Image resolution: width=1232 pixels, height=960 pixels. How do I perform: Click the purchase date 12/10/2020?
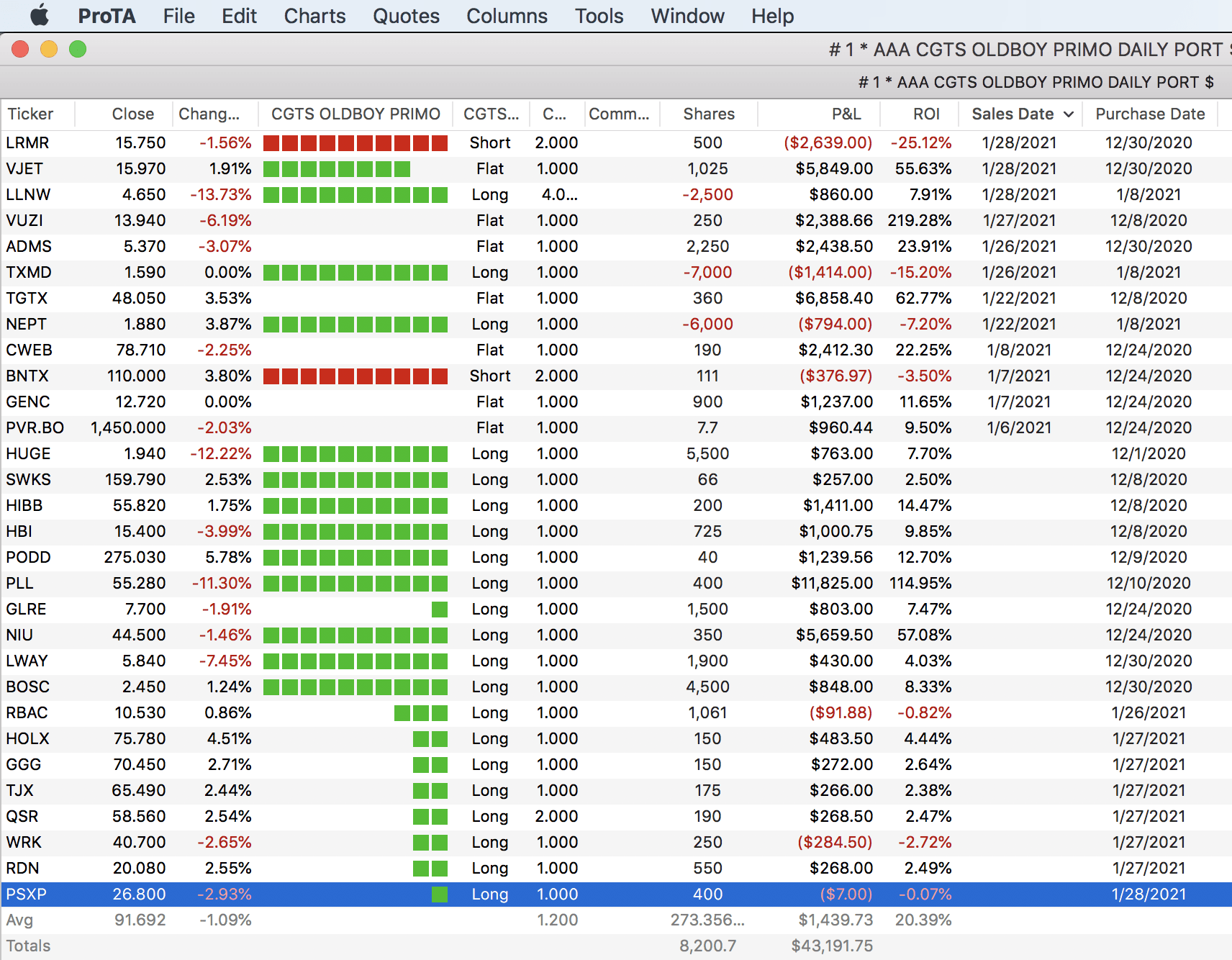coord(1149,583)
